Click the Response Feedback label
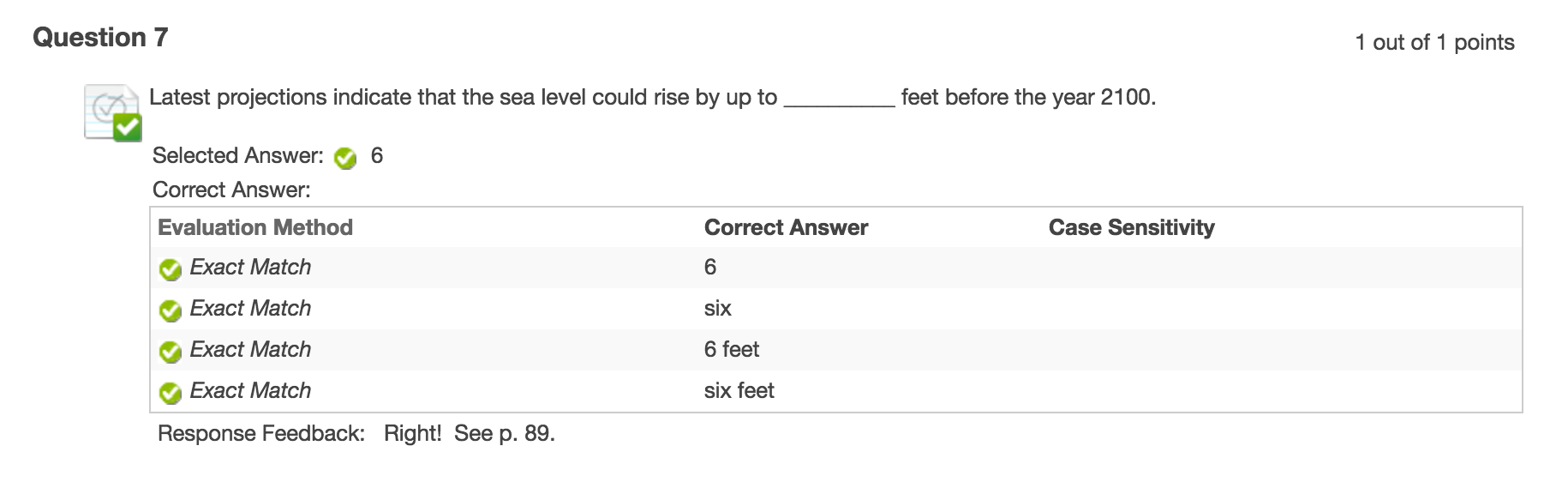 pos(261,433)
